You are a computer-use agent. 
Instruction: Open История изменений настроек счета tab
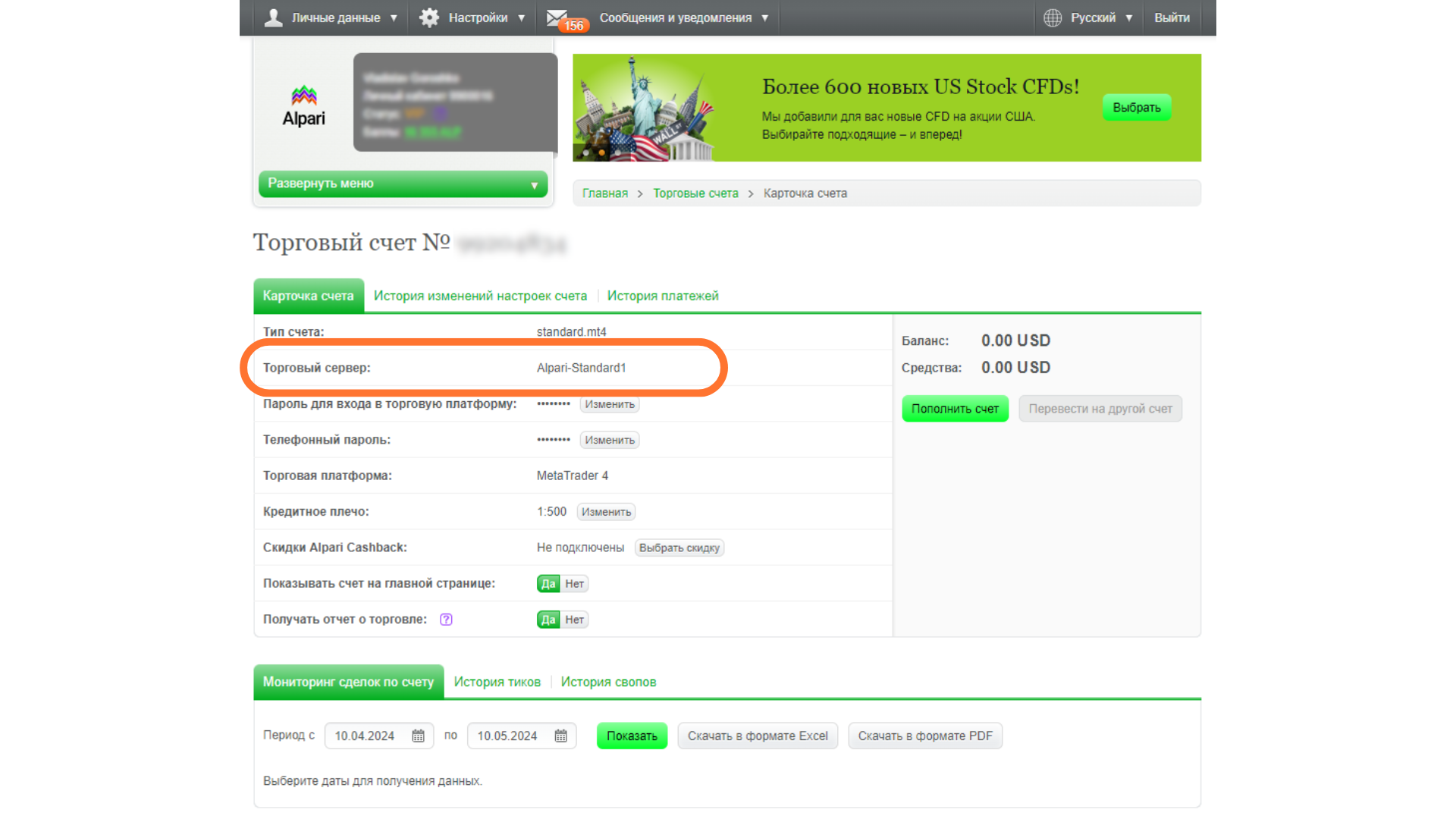(480, 296)
